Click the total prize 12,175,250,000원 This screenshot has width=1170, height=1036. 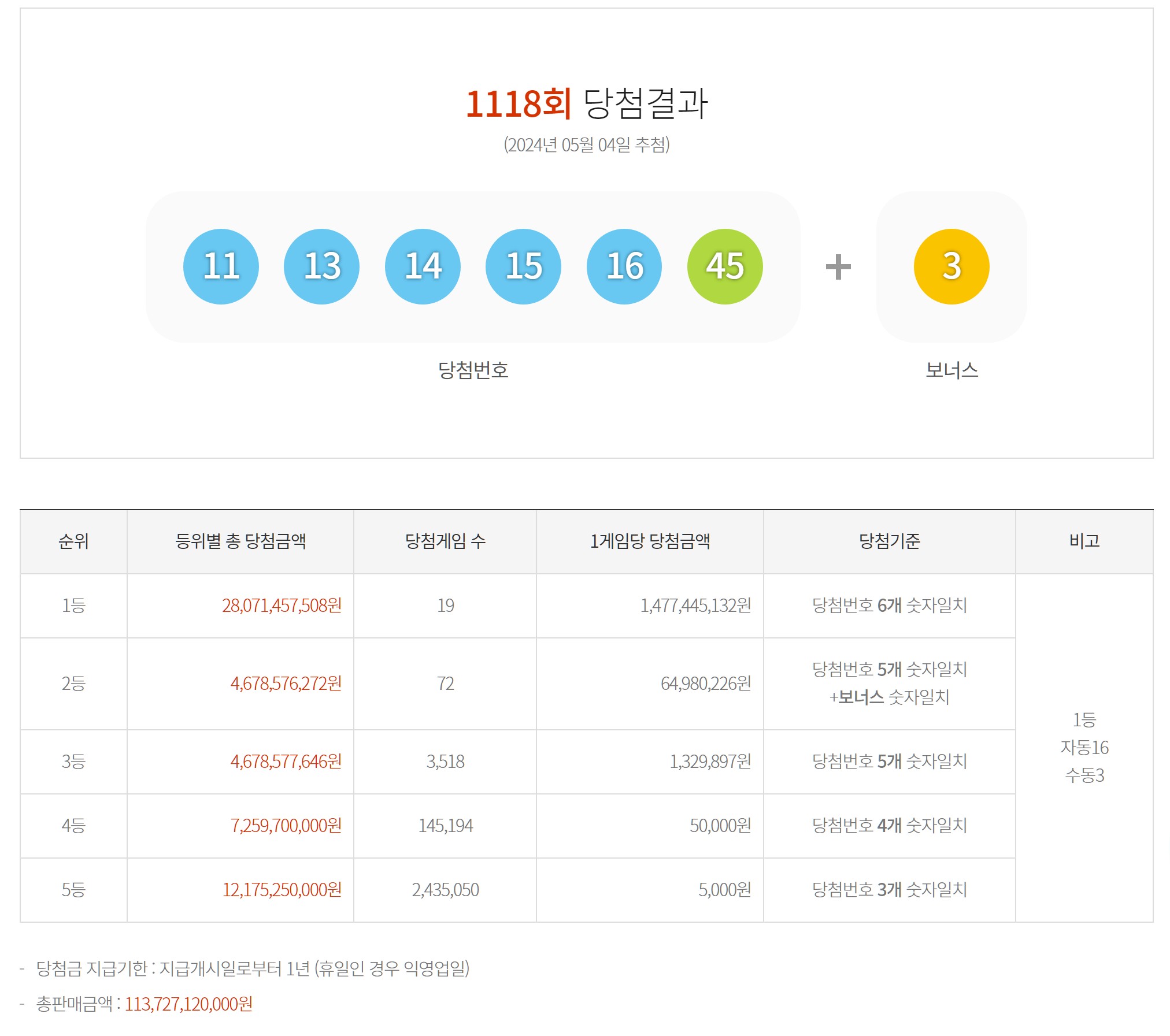click(x=282, y=890)
